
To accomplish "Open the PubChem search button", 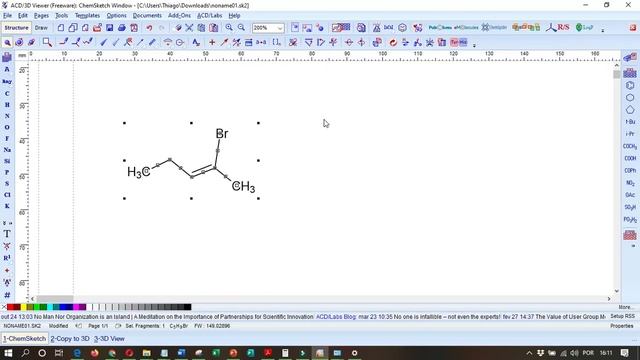I will point(440,28).
